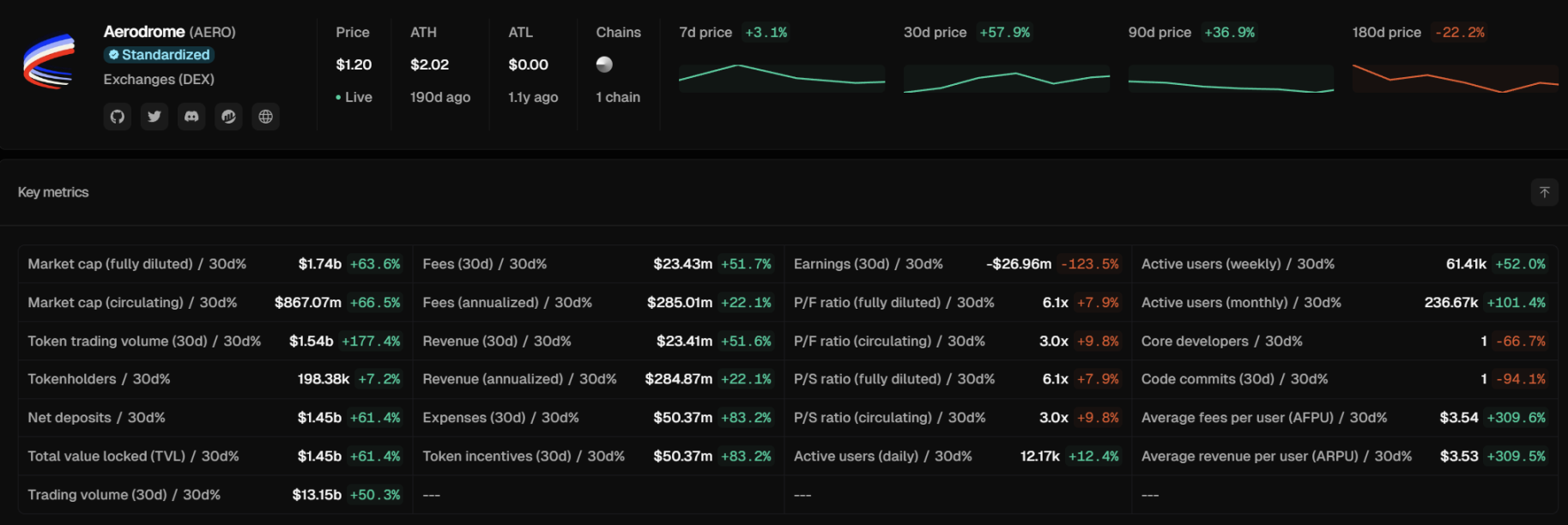Select Average fees per user (AFPU) label
The height and width of the screenshot is (525, 1568).
point(1264,418)
